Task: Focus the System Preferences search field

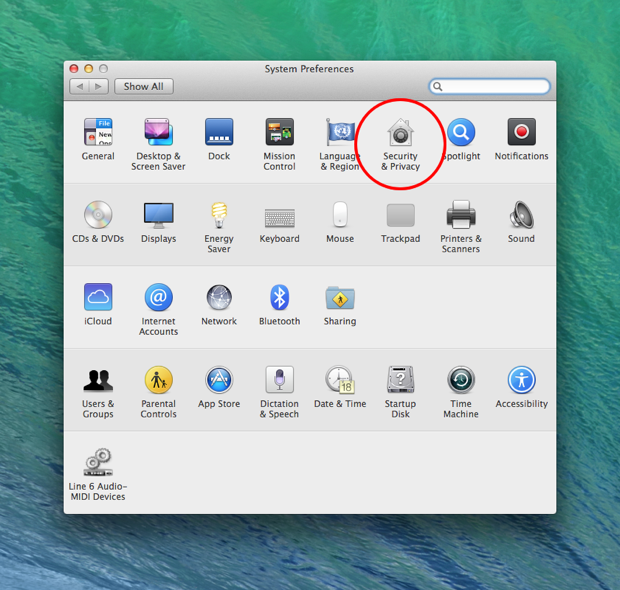Action: [x=490, y=86]
